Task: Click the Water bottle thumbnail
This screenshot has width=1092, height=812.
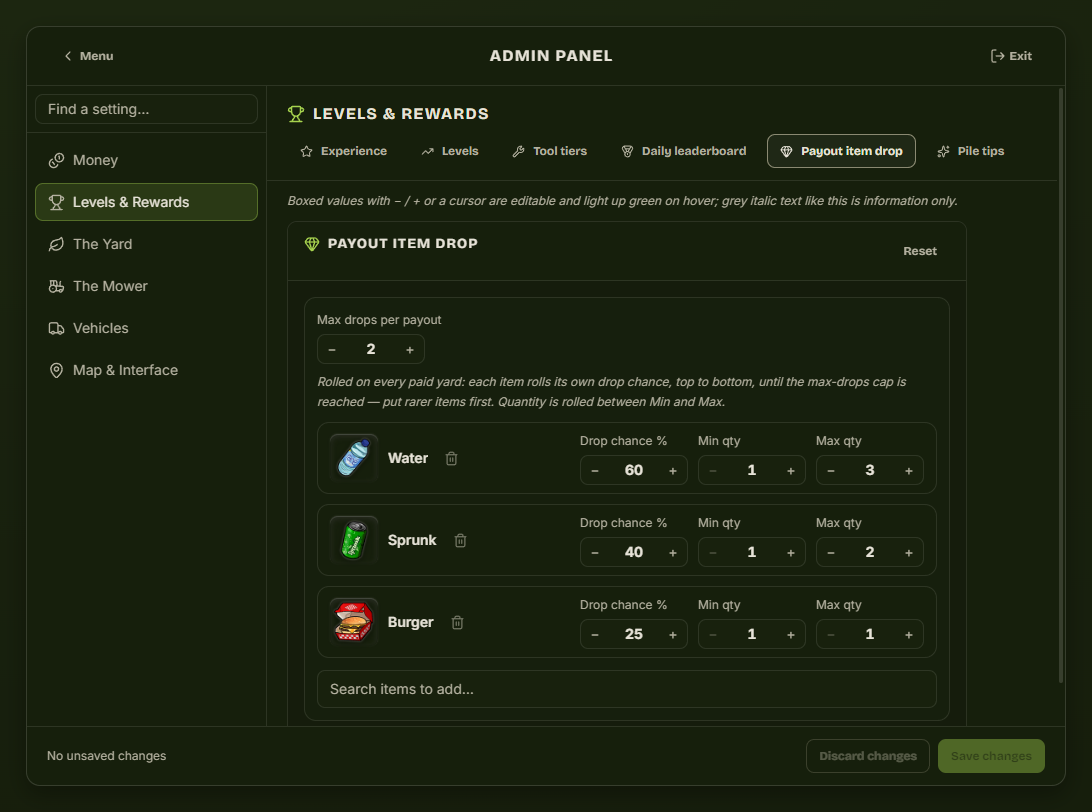Action: 354,458
